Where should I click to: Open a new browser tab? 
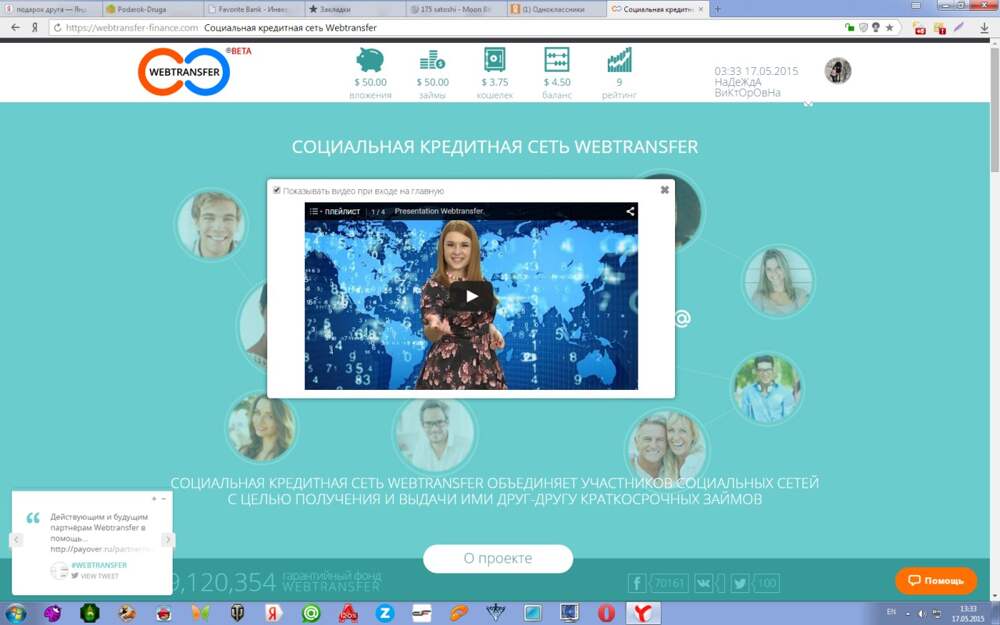[x=717, y=9]
